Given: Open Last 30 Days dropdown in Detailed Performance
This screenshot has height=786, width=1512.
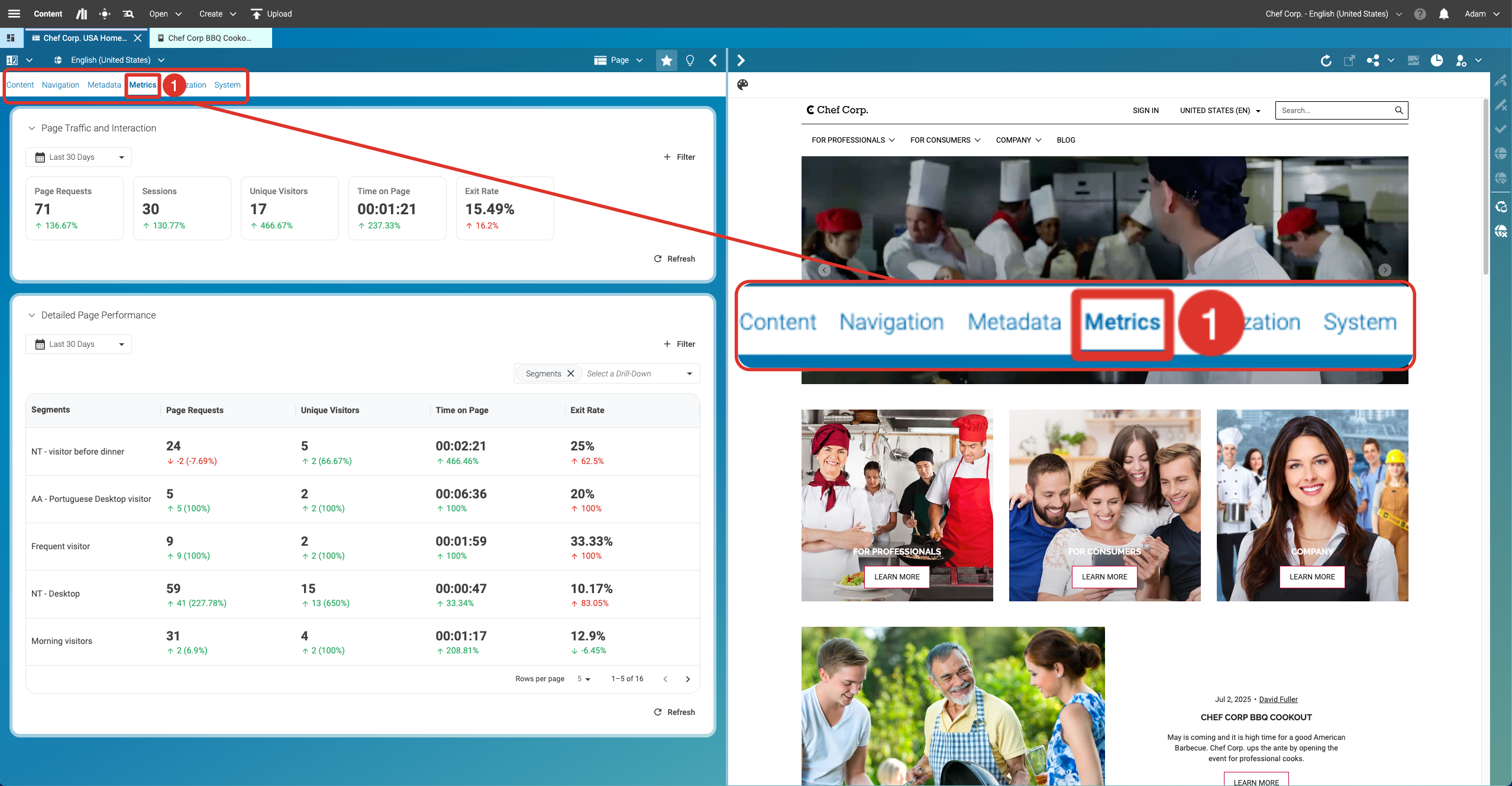Looking at the screenshot, I should coord(79,344).
